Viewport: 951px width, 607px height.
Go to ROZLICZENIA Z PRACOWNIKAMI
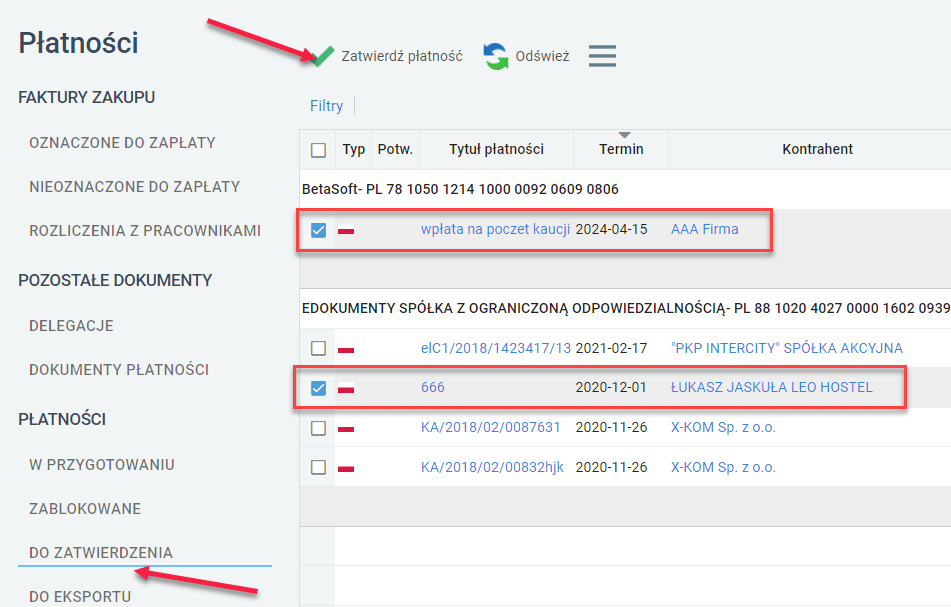coord(145,231)
